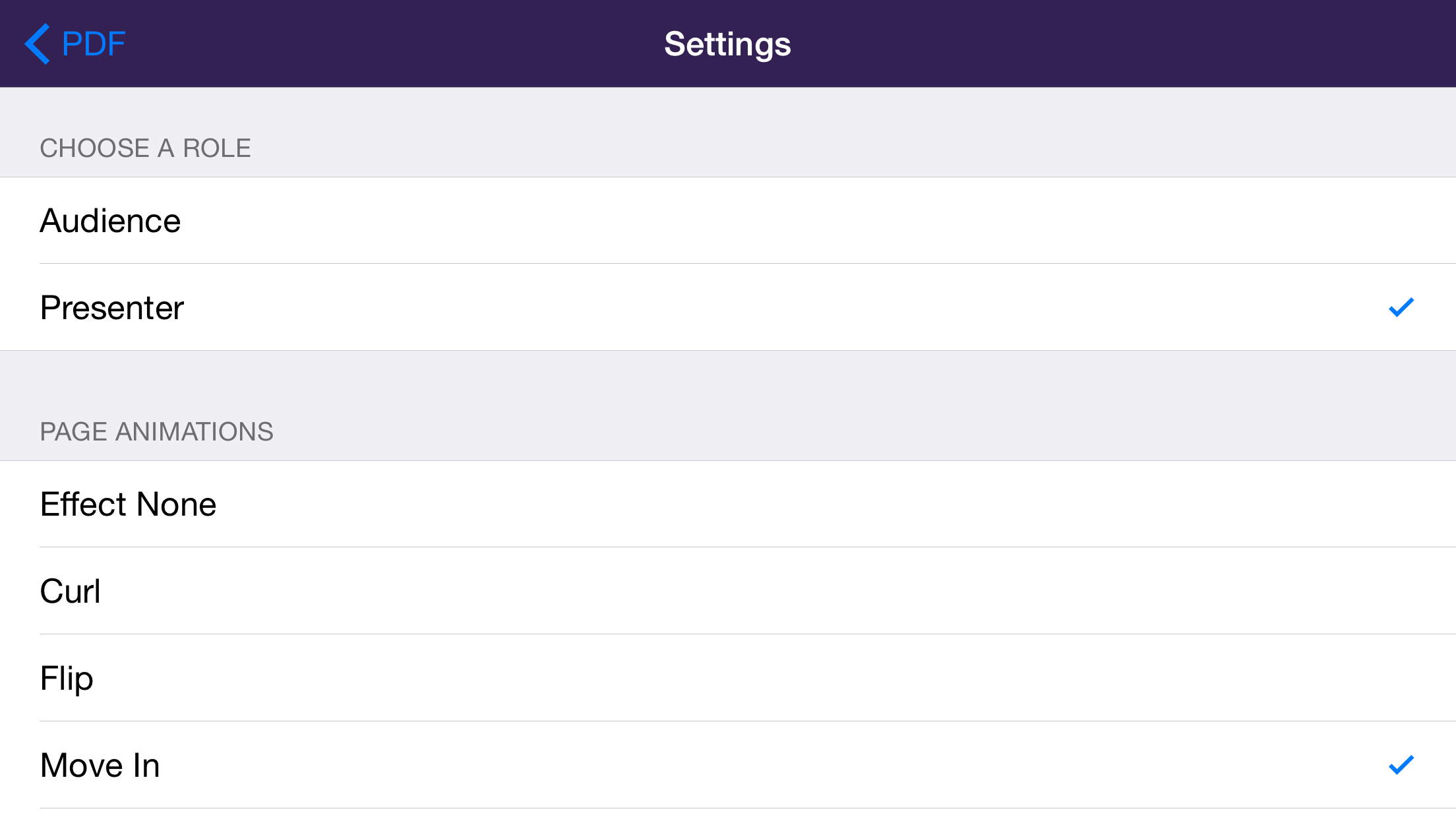Tap the Settings title
This screenshot has width=1456, height=819.
tap(727, 44)
